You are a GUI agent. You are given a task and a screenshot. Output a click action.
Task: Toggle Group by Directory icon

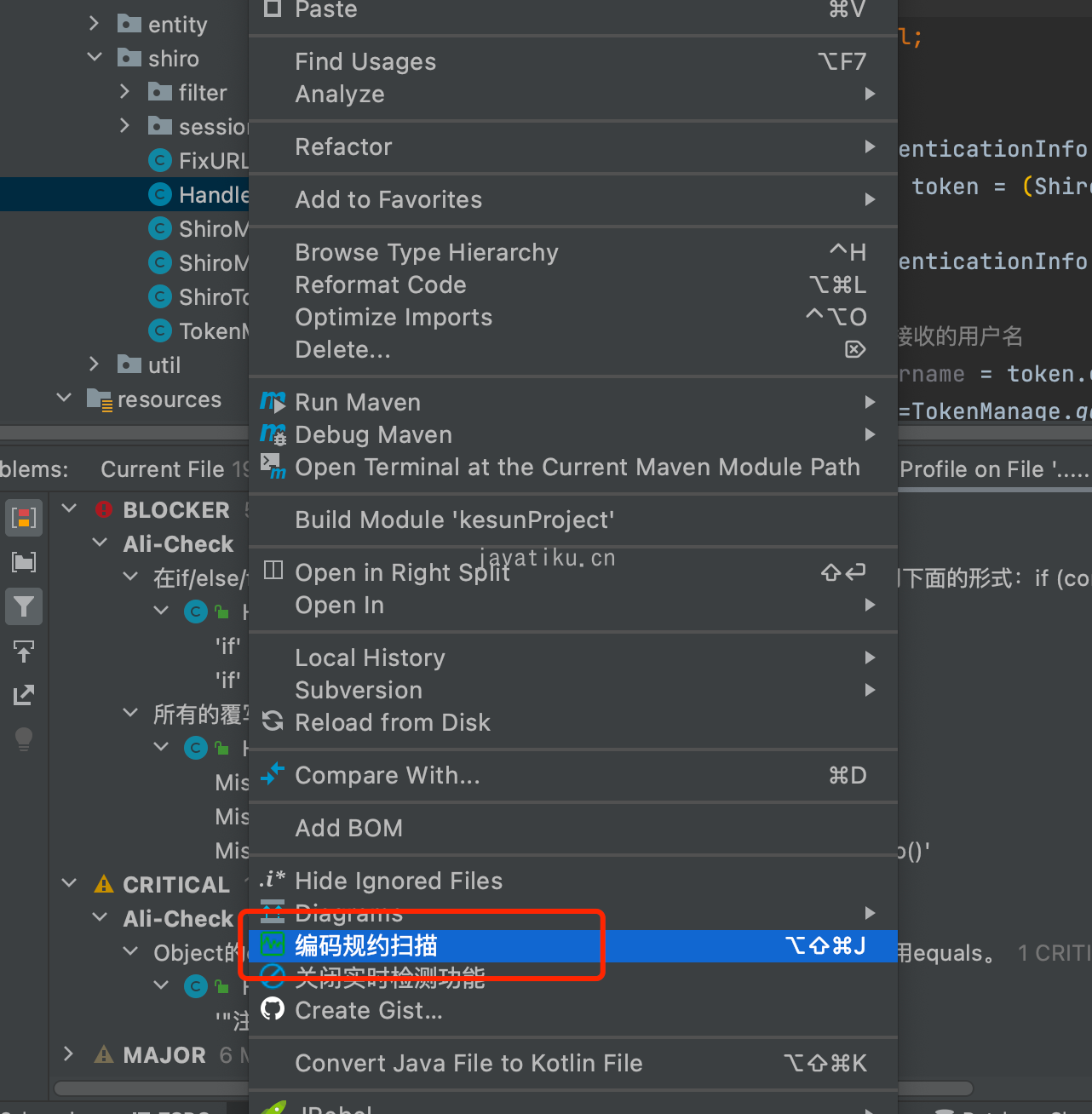click(x=24, y=562)
